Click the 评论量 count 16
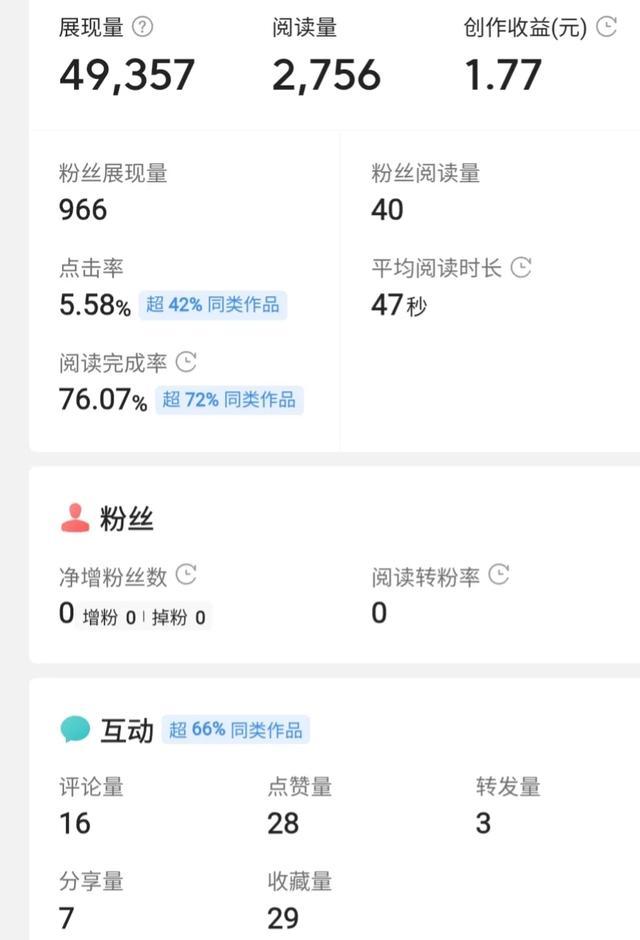This screenshot has width=640, height=940. [75, 823]
